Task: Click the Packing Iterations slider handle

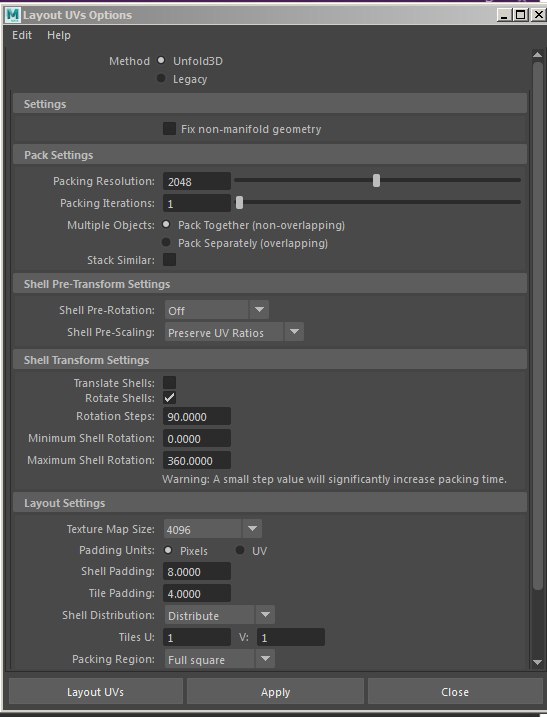Action: [x=239, y=202]
